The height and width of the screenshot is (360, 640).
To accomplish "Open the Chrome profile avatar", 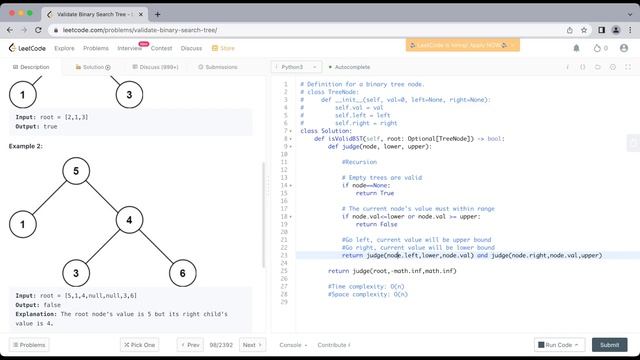I will click(x=616, y=30).
